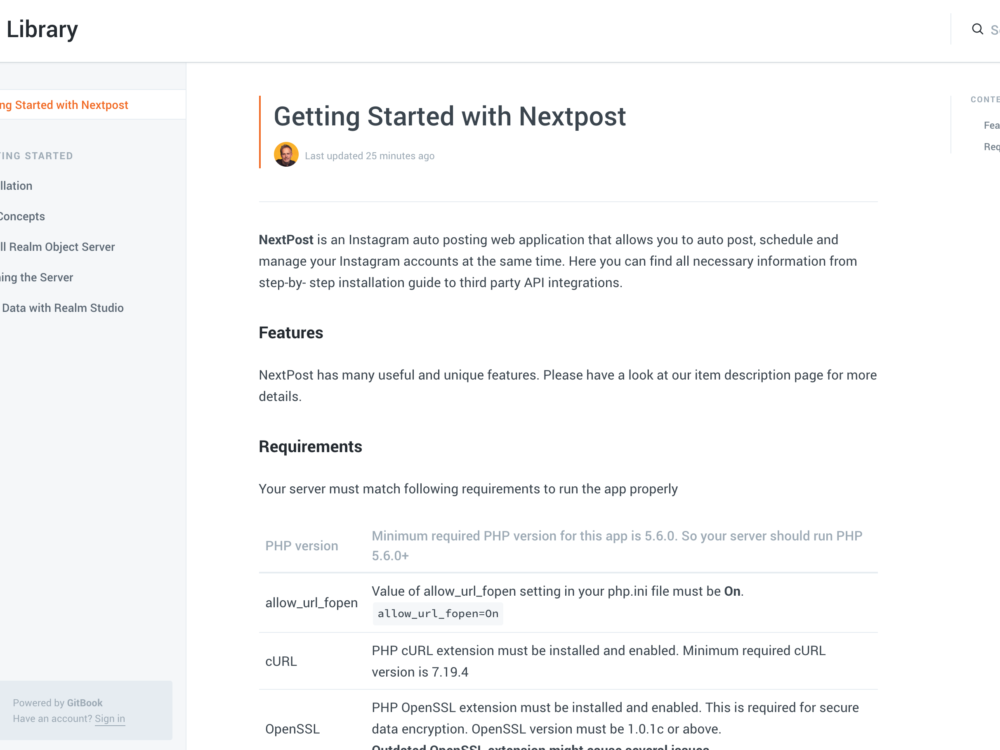Click the author avatar photo
Image resolution: width=1000 pixels, height=750 pixels.
click(286, 155)
